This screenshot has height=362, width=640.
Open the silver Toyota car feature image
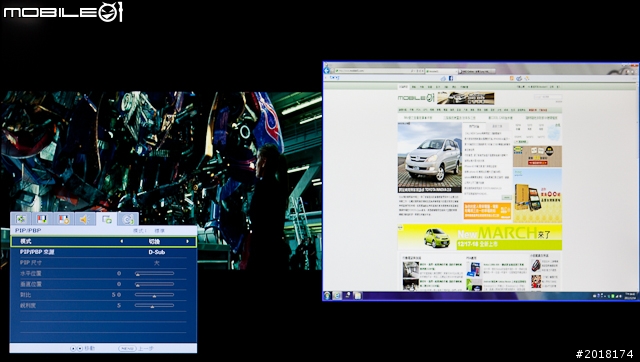pyautogui.click(x=429, y=157)
